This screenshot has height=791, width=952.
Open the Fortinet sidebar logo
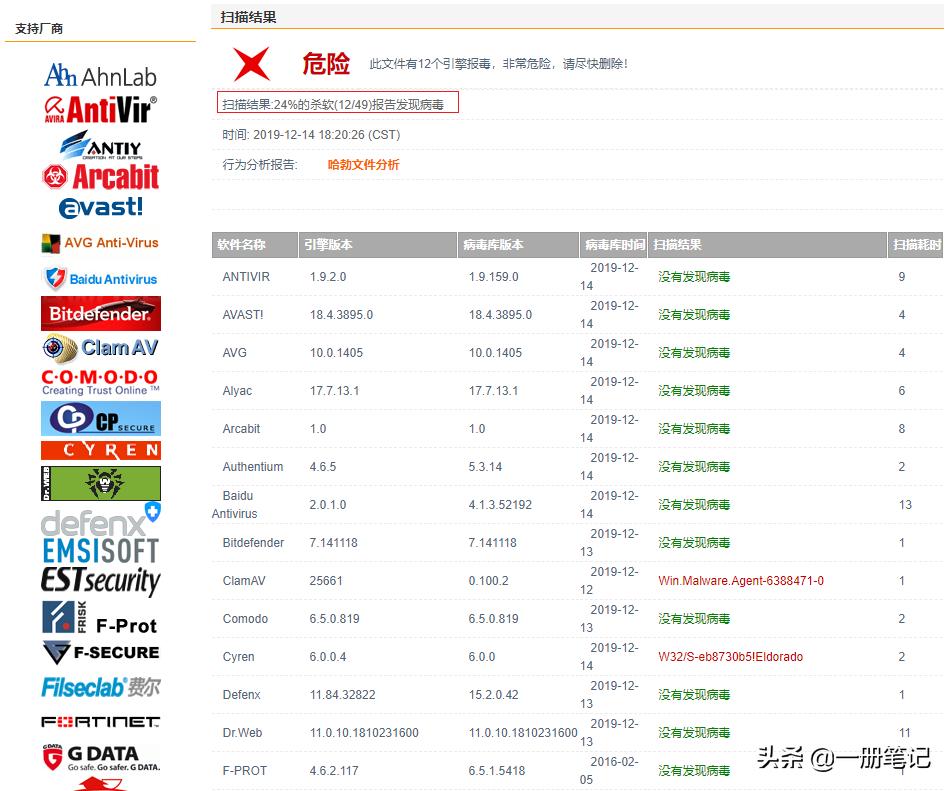coord(100,722)
